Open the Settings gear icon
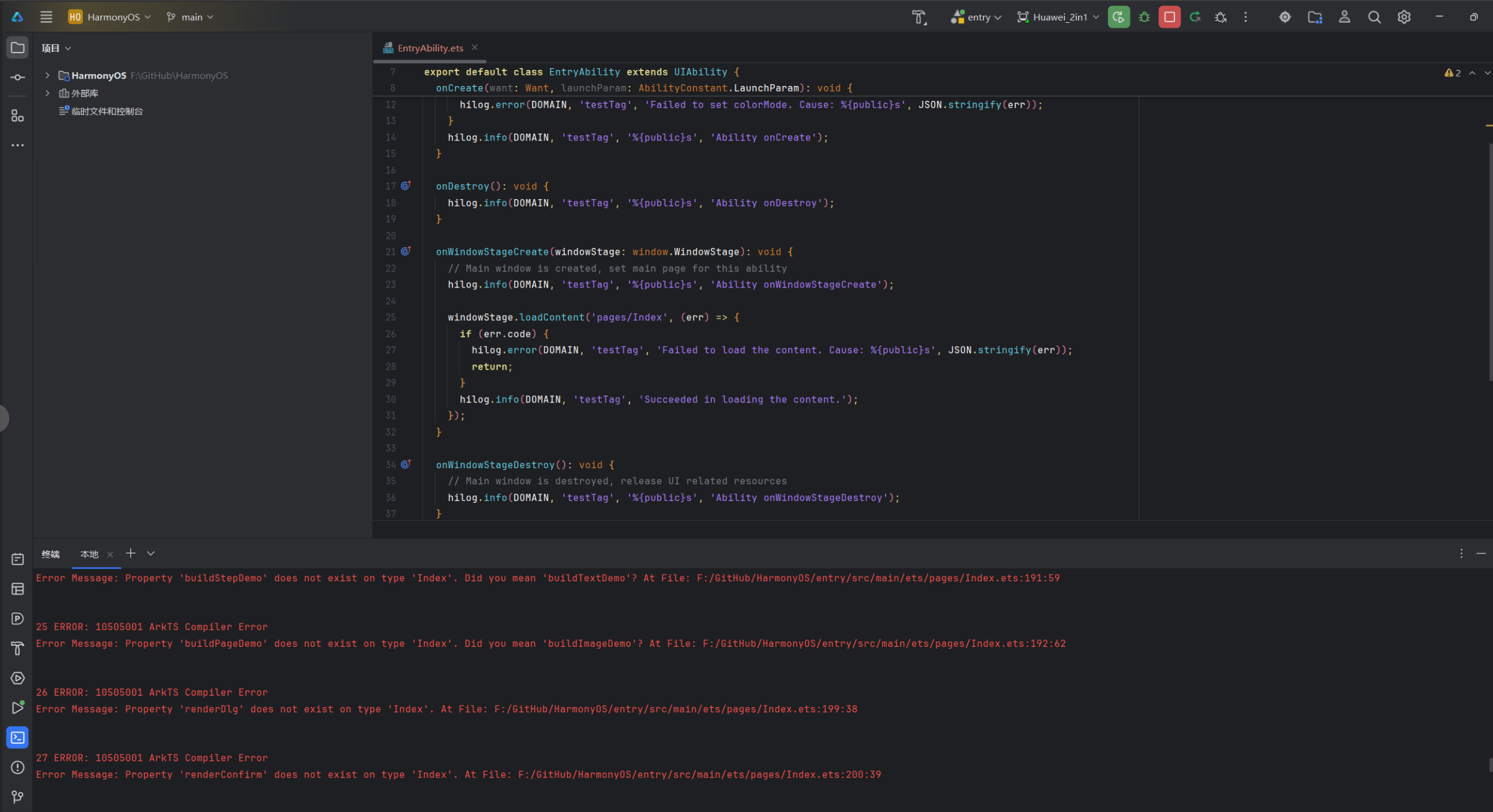1493x812 pixels. (1404, 17)
